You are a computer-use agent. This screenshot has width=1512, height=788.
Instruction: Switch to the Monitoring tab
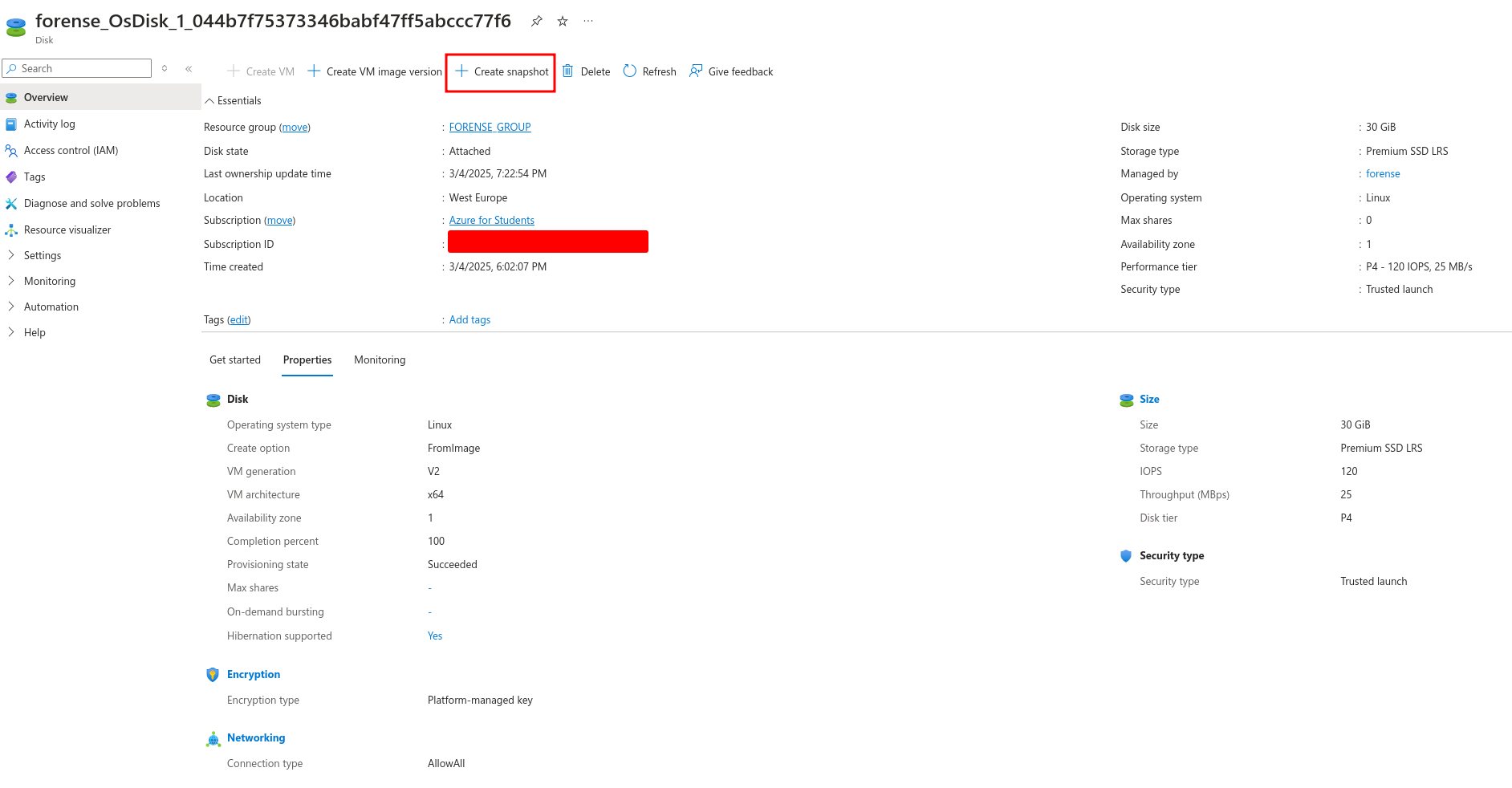tap(380, 359)
